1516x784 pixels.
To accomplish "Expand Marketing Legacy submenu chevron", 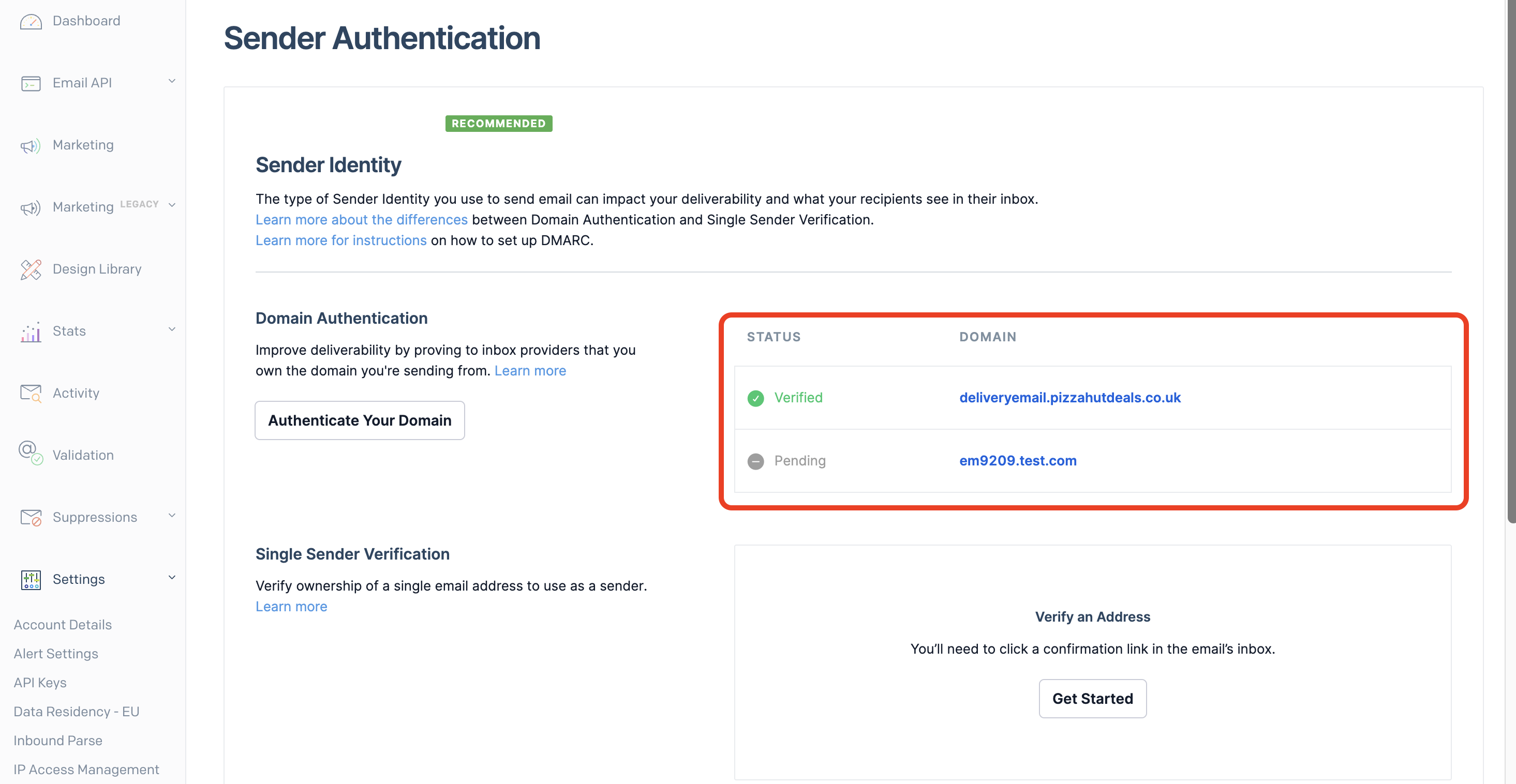I will [x=172, y=205].
